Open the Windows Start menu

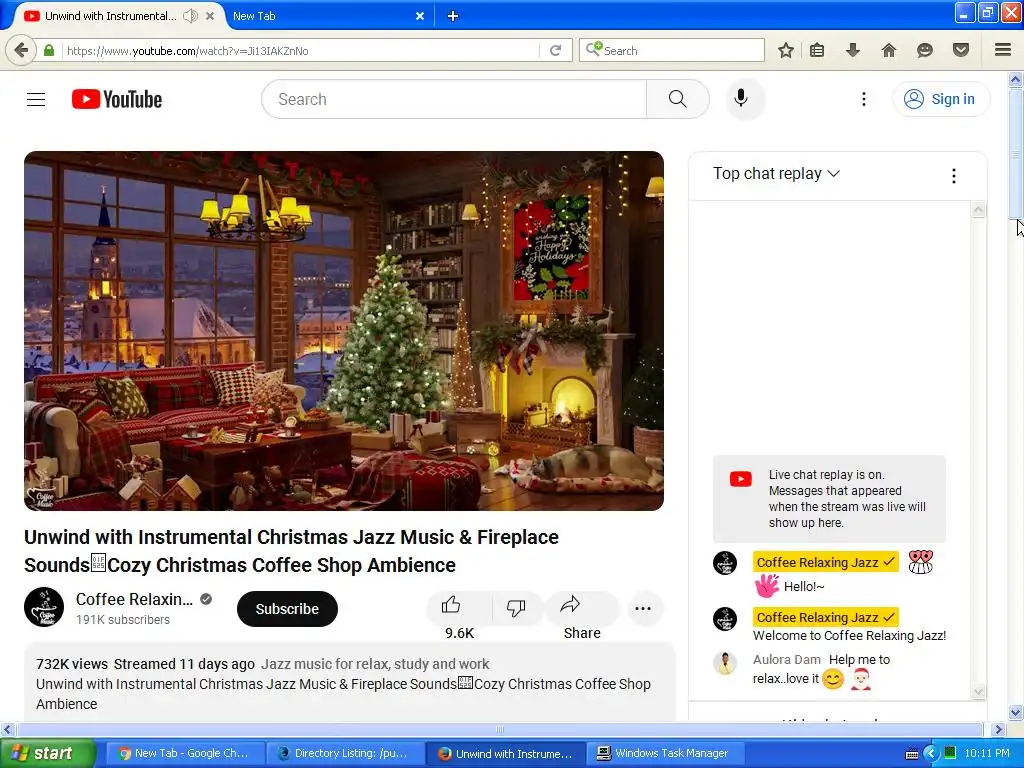click(47, 753)
